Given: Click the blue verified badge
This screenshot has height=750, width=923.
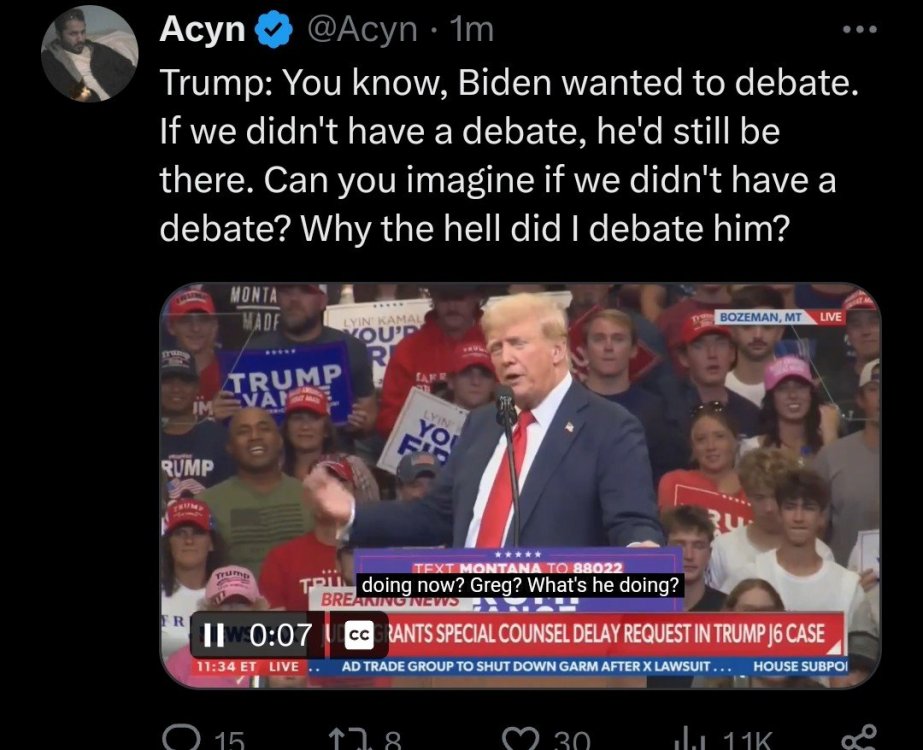Looking at the screenshot, I should click(274, 29).
